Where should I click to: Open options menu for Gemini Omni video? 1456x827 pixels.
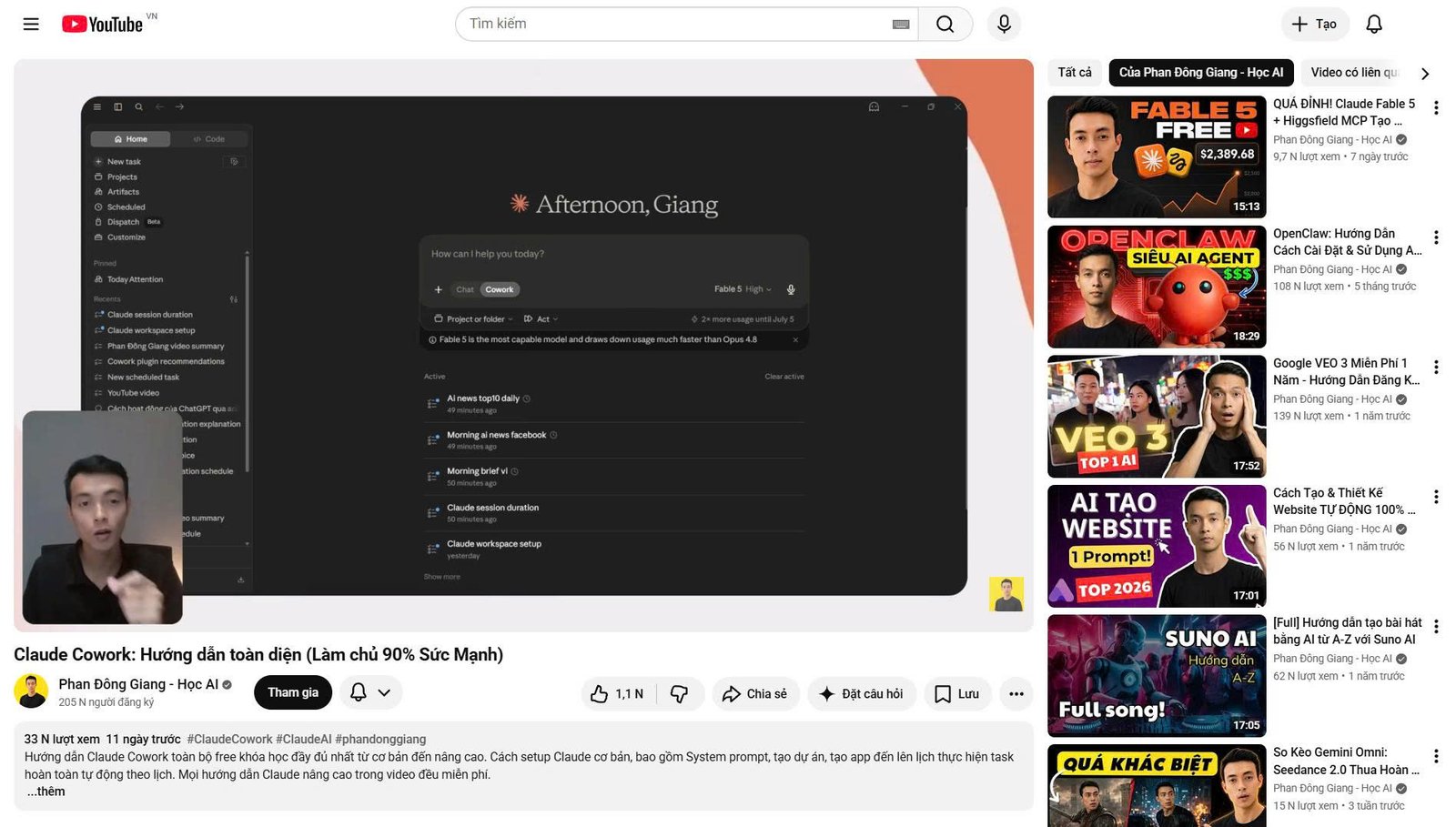[x=1436, y=756]
